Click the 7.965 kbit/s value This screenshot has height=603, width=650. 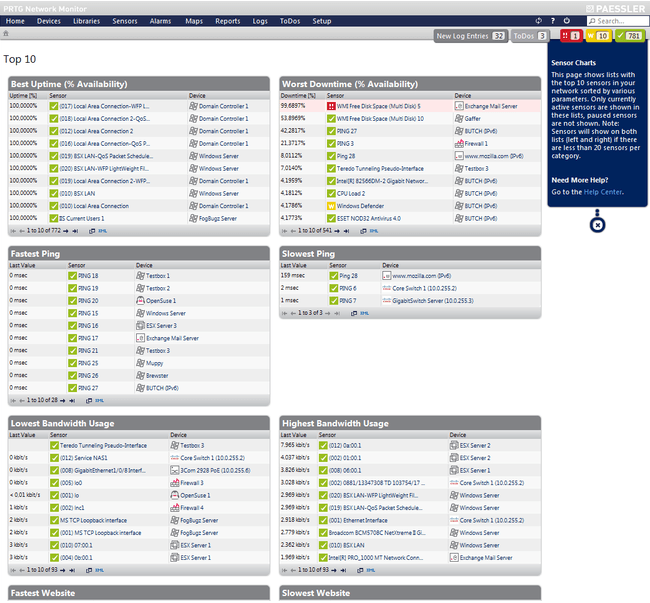[295, 445]
